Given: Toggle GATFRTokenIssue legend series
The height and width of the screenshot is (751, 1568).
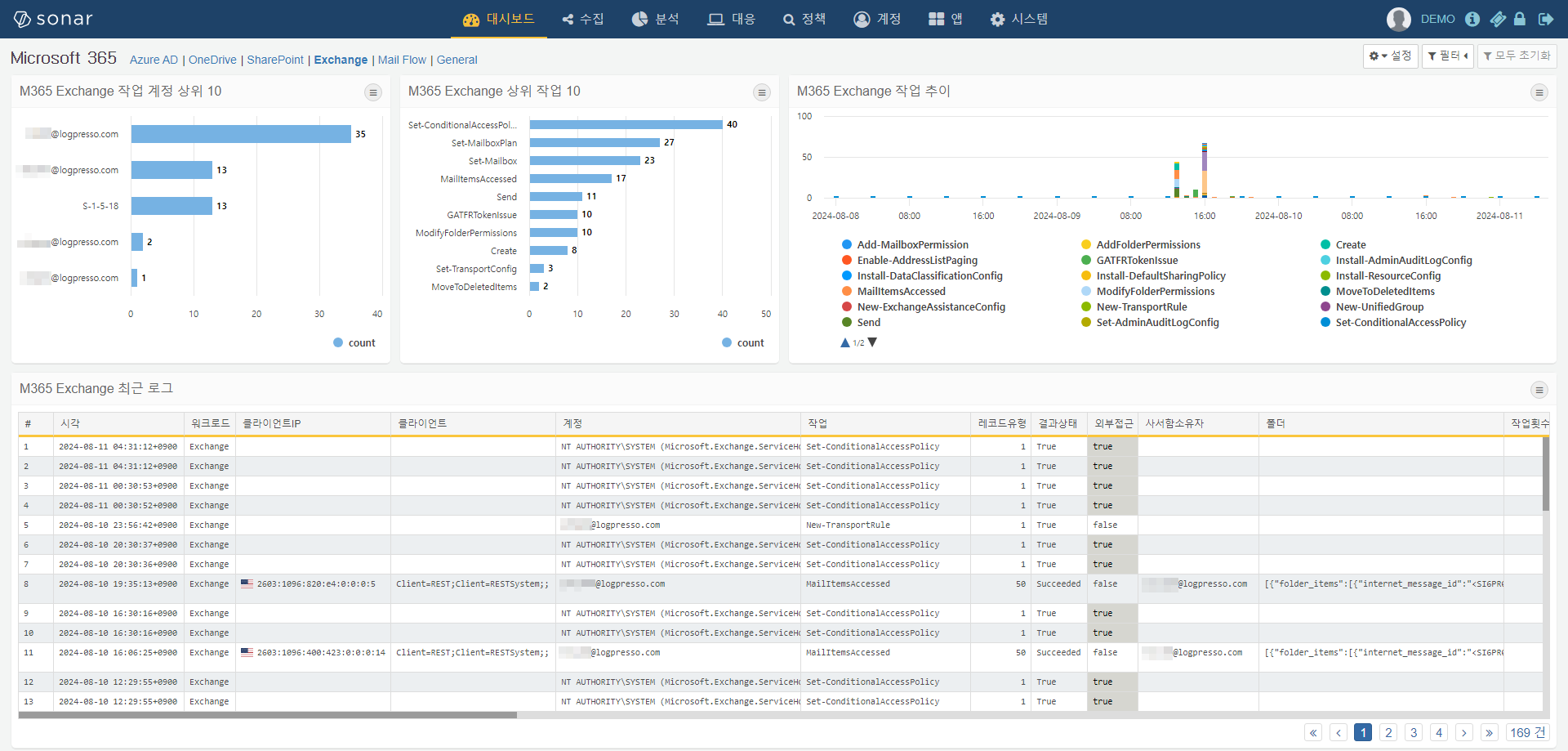Looking at the screenshot, I should (1129, 260).
